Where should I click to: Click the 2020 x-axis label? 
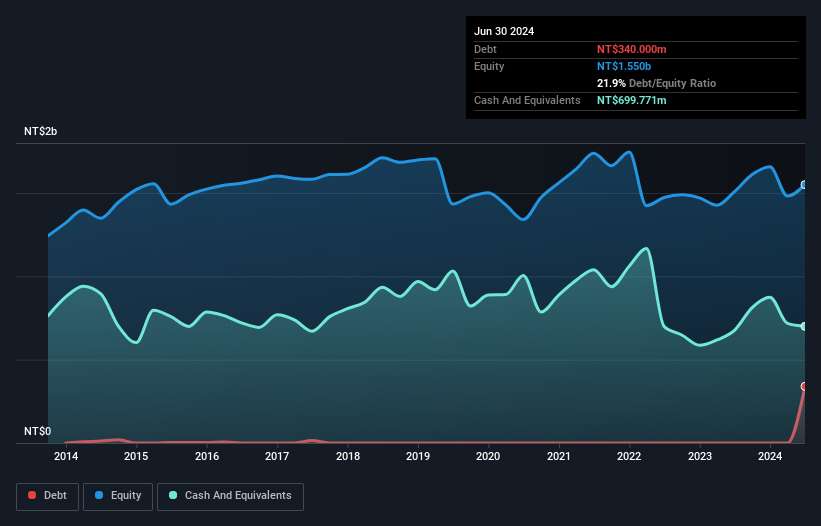488,456
